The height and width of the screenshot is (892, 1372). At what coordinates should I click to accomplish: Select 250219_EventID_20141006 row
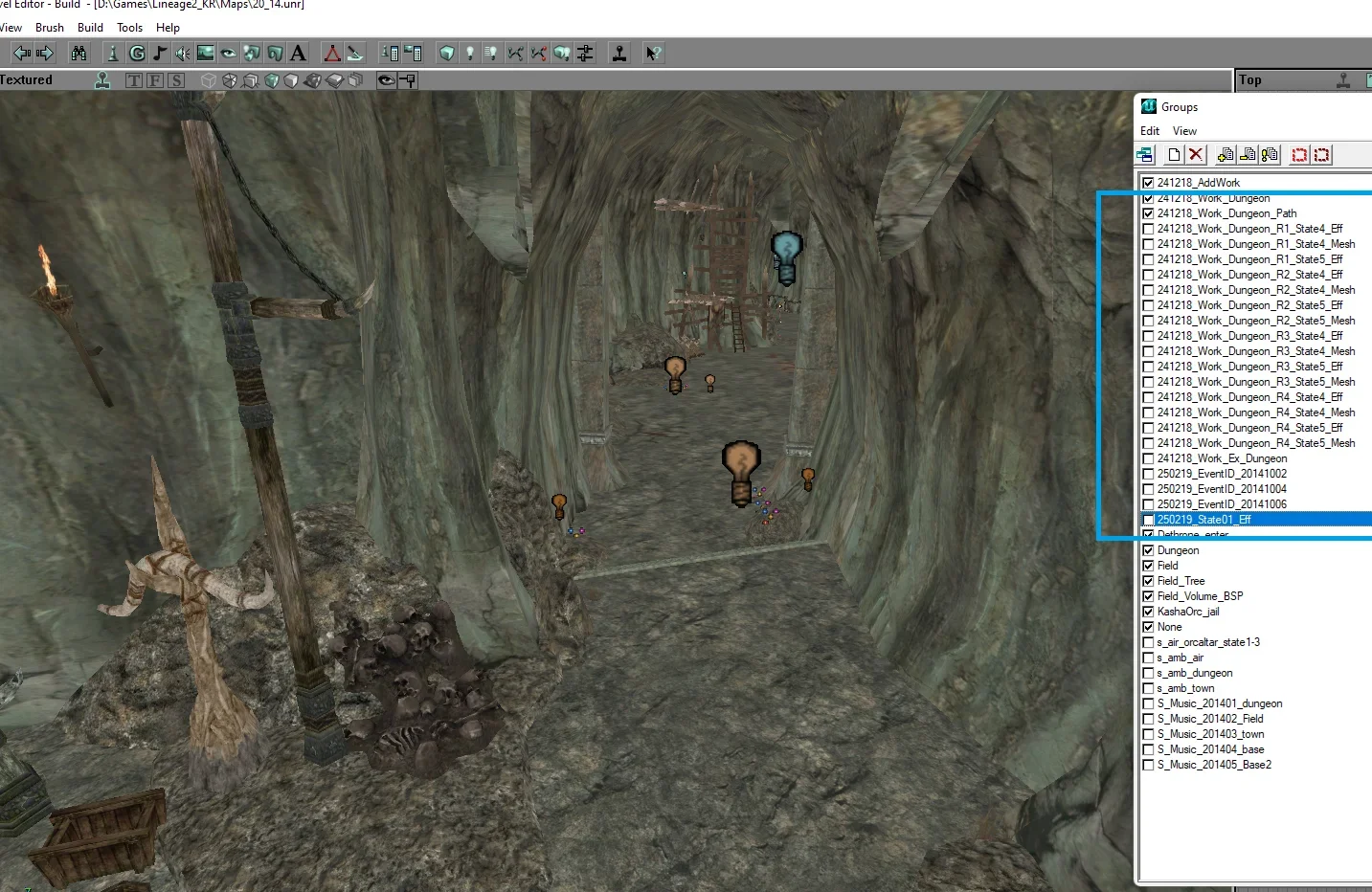[1256, 504]
